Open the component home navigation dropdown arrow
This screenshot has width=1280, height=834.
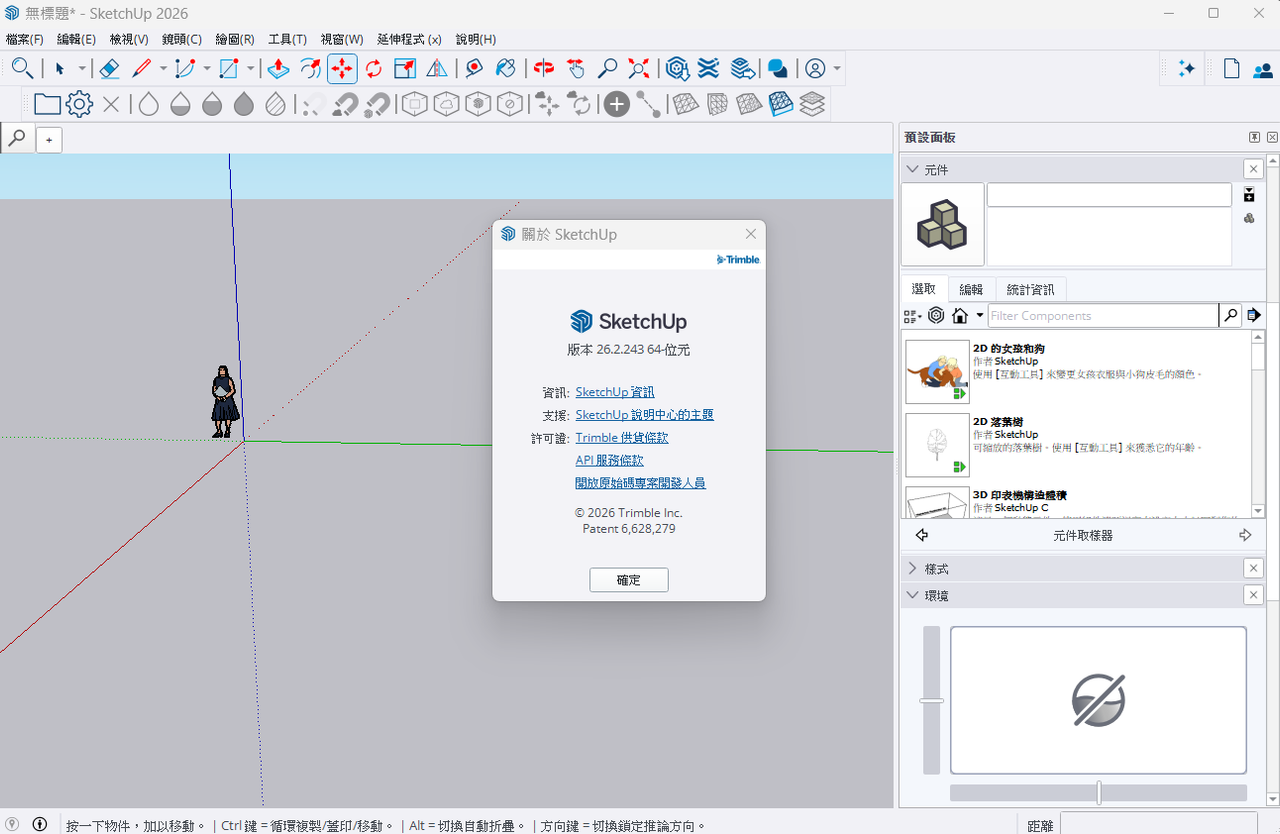[x=980, y=316]
